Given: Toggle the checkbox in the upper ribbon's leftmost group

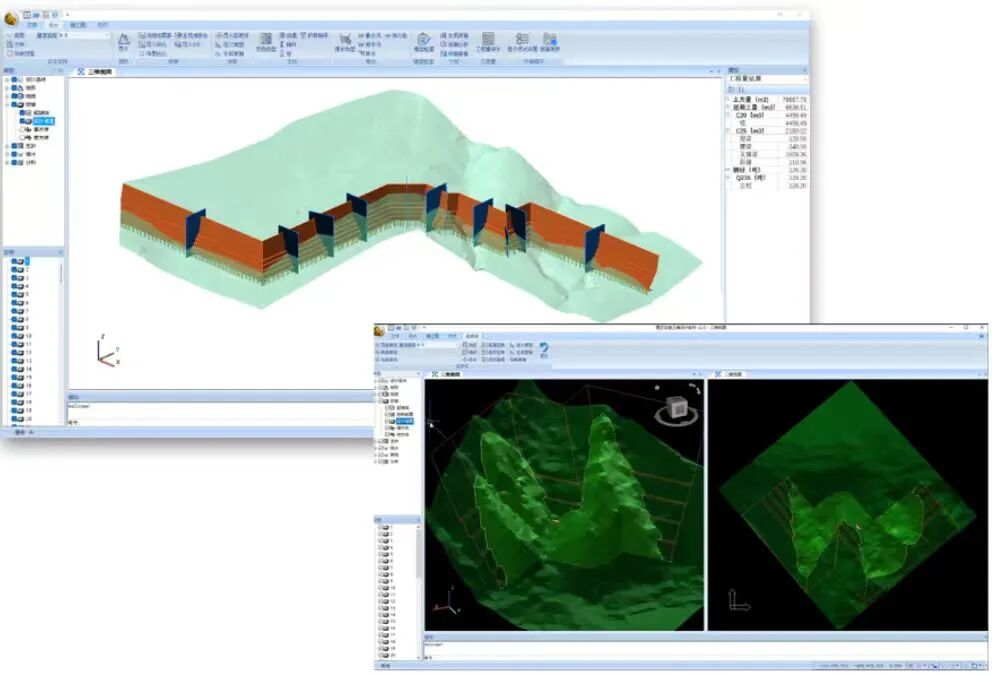Looking at the screenshot, I should [9, 54].
